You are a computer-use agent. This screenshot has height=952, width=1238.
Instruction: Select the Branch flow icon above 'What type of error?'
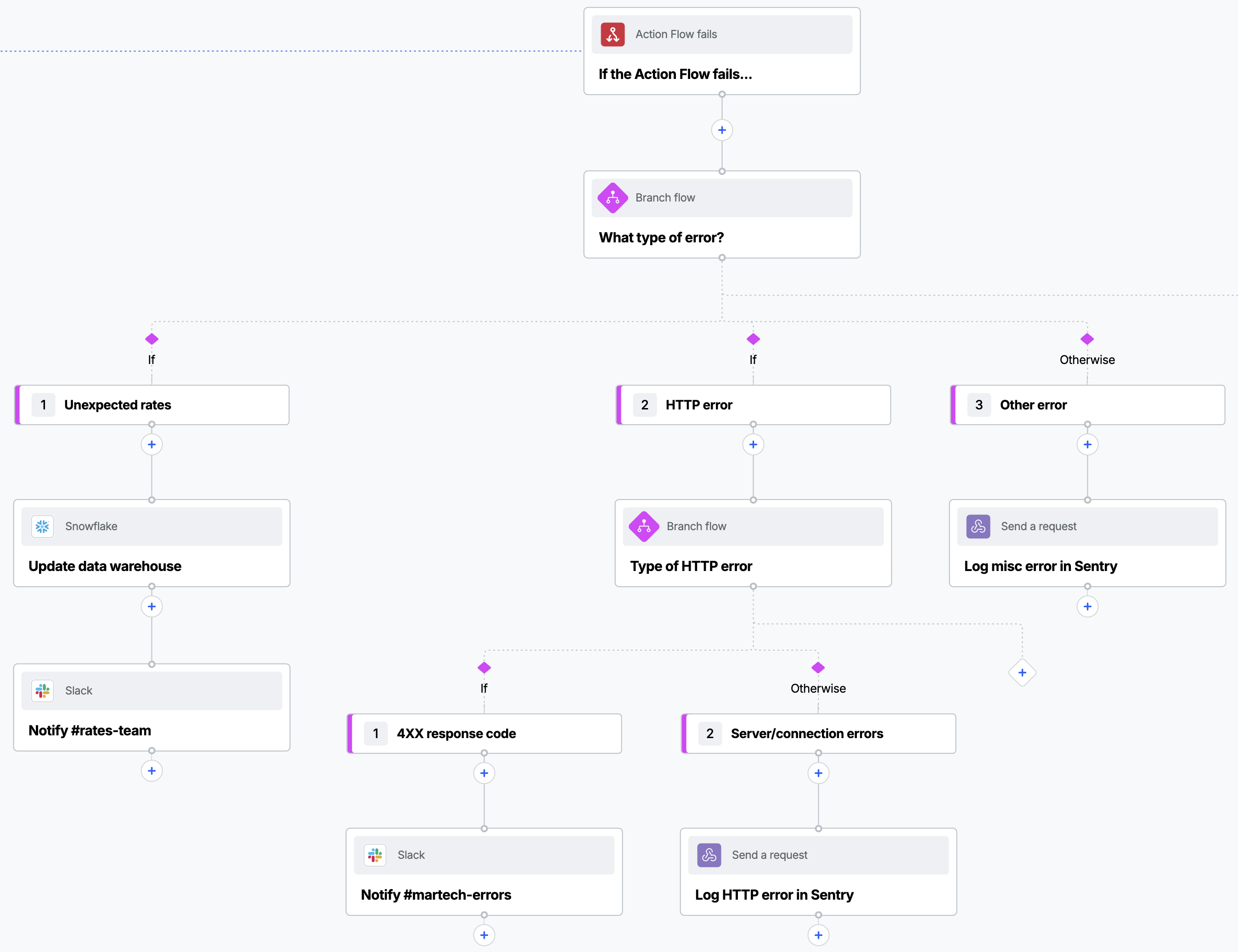pos(612,198)
